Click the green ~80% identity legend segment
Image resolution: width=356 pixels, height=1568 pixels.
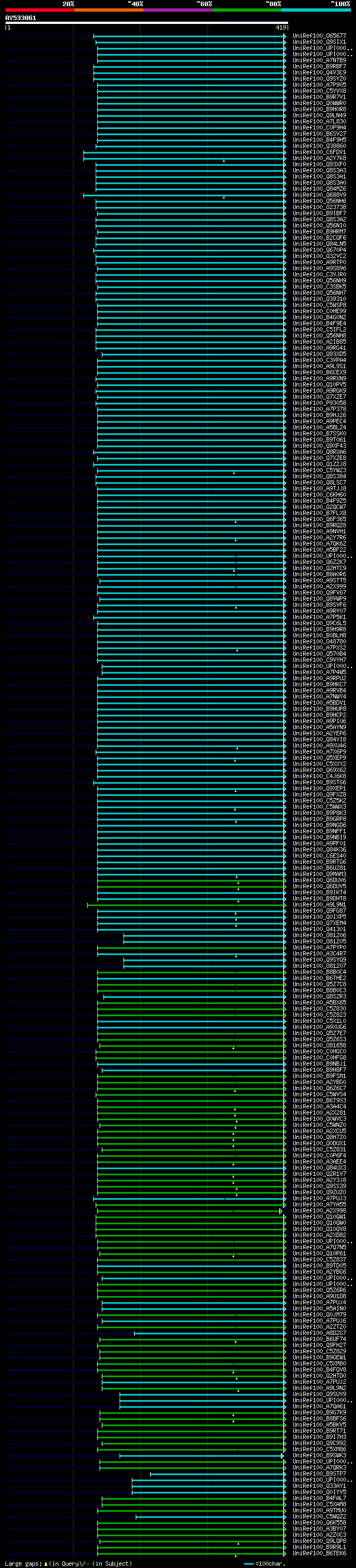coord(247,10)
